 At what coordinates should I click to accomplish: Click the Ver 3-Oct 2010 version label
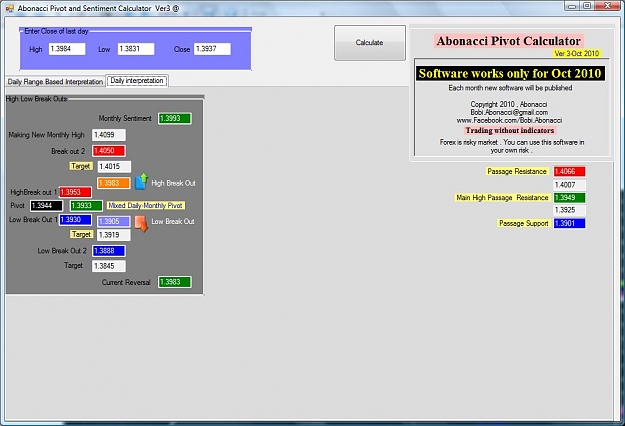point(576,53)
